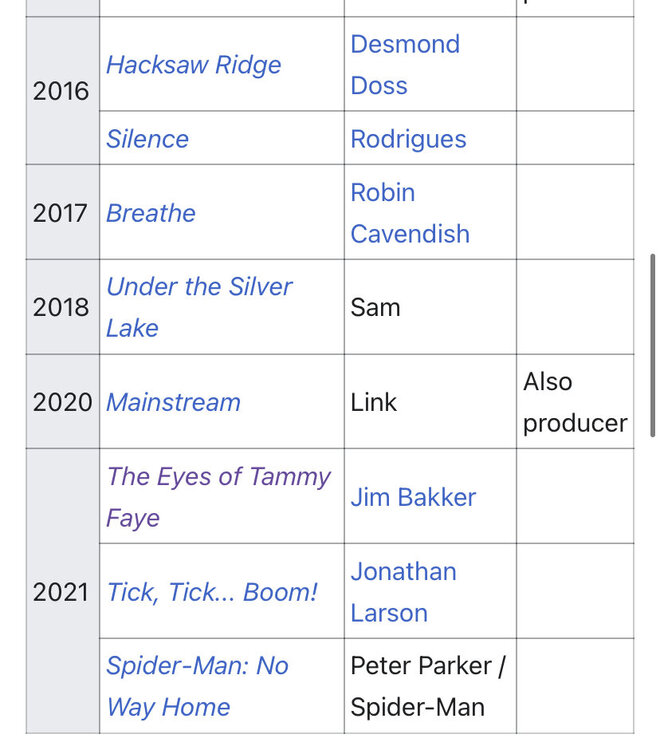Screen dimensions: 660x750
Task: Open The Eyes of Tammy Faye link
Action: point(218,497)
